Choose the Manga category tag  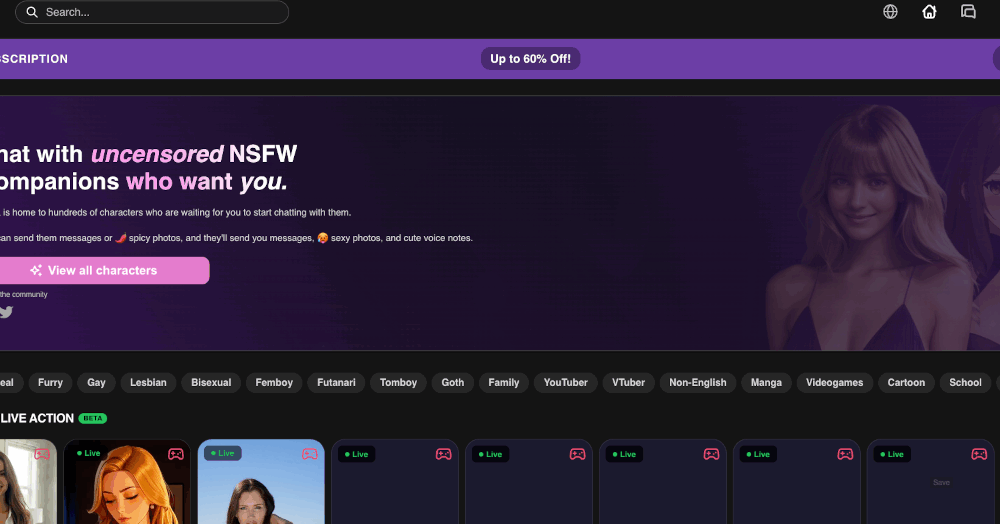[766, 382]
